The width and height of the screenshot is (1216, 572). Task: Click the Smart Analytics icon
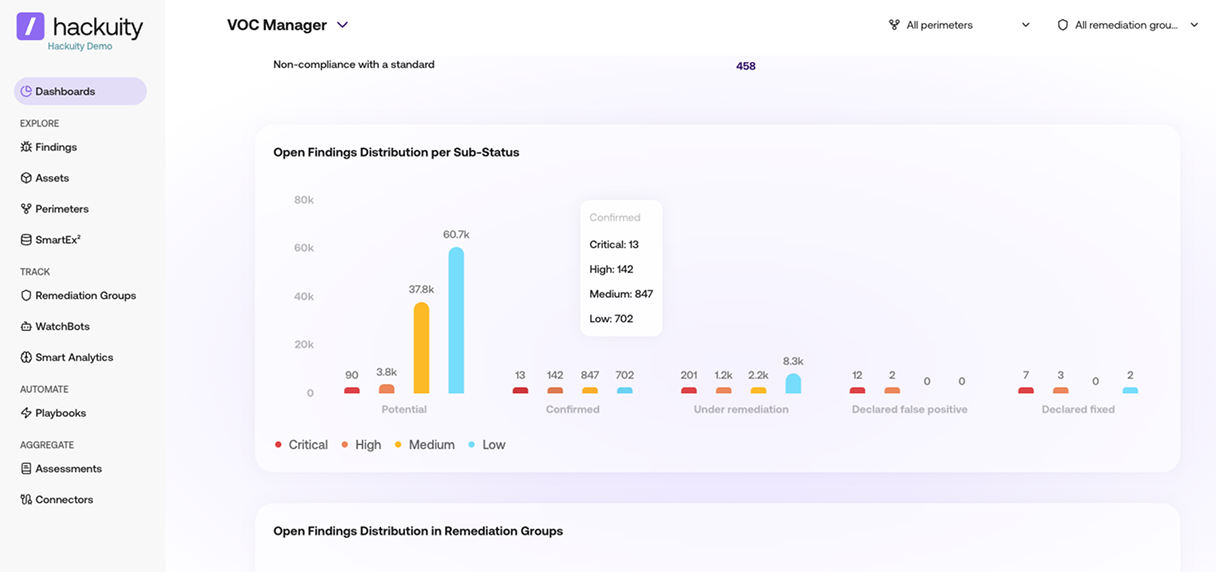point(26,358)
